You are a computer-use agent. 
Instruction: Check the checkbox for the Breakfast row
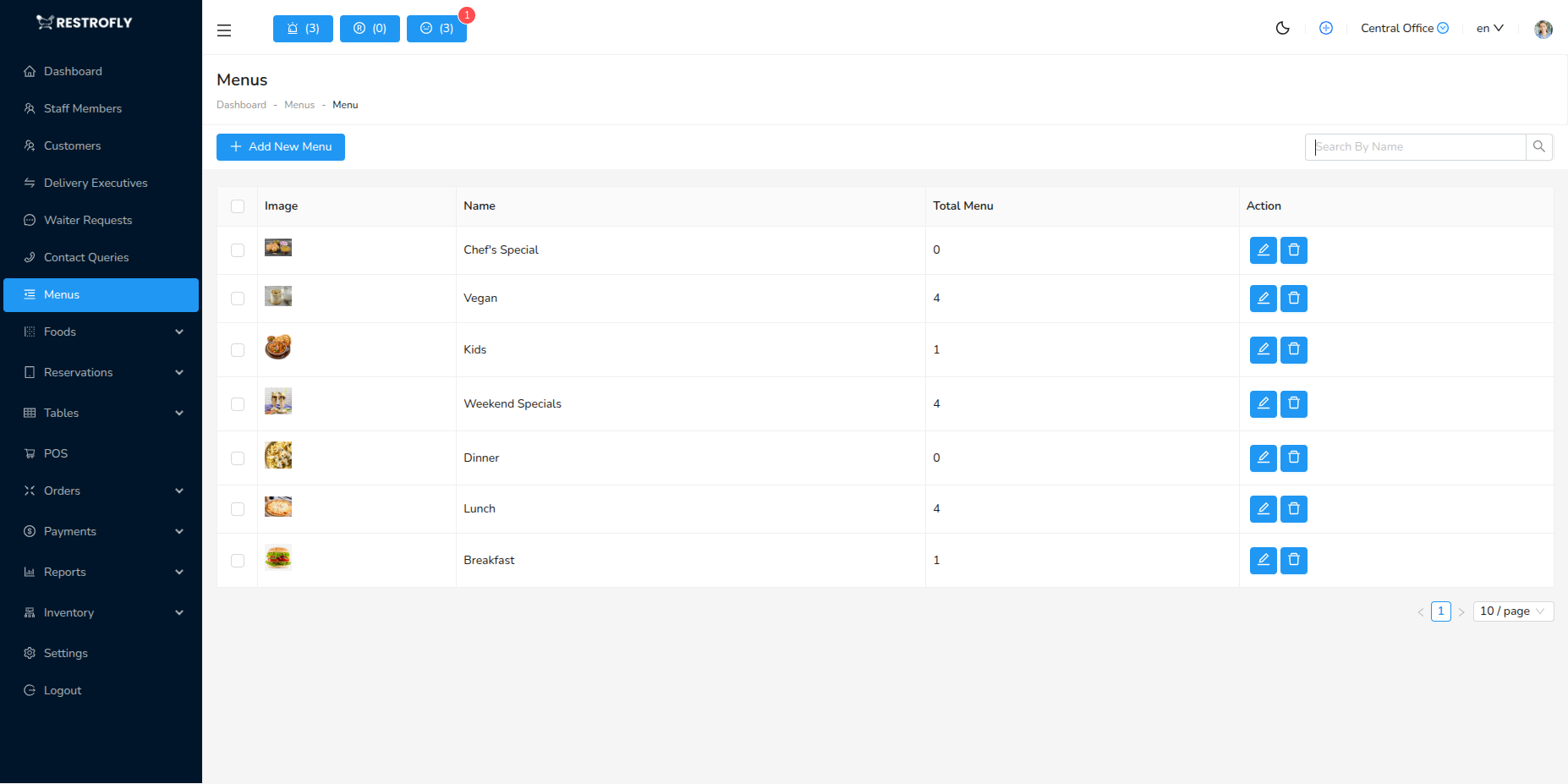pyautogui.click(x=238, y=560)
